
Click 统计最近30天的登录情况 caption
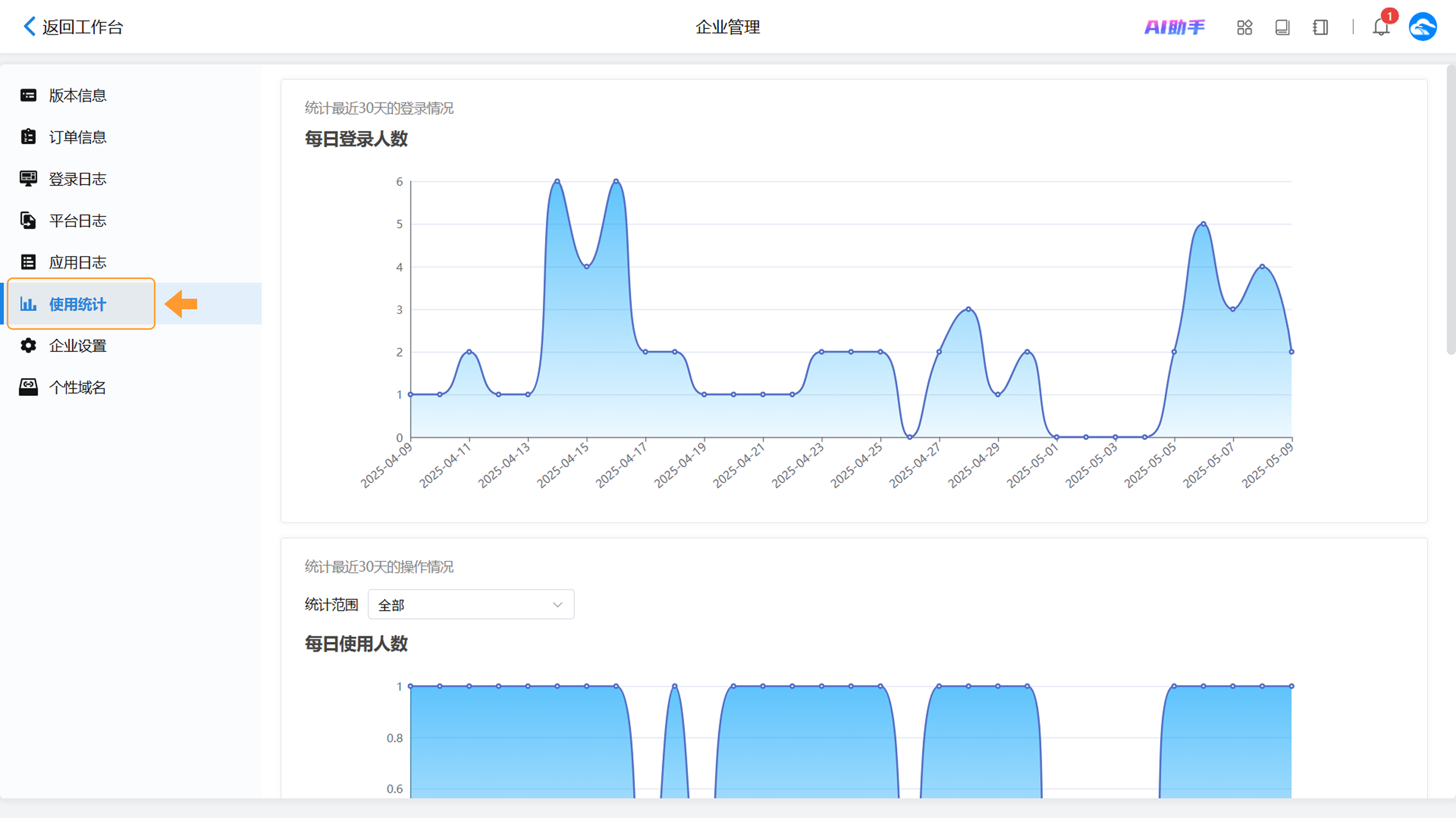point(379,108)
